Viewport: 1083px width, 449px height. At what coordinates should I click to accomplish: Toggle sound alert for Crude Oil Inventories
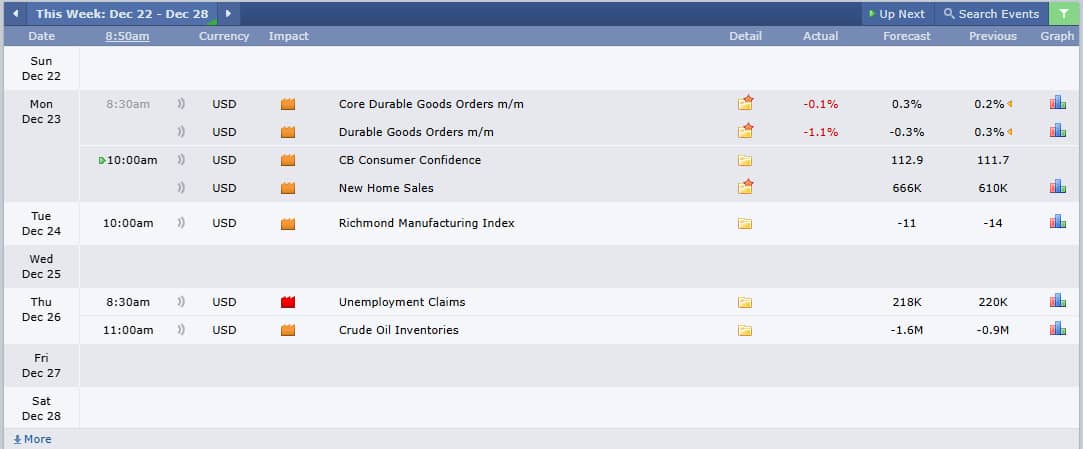[181, 330]
